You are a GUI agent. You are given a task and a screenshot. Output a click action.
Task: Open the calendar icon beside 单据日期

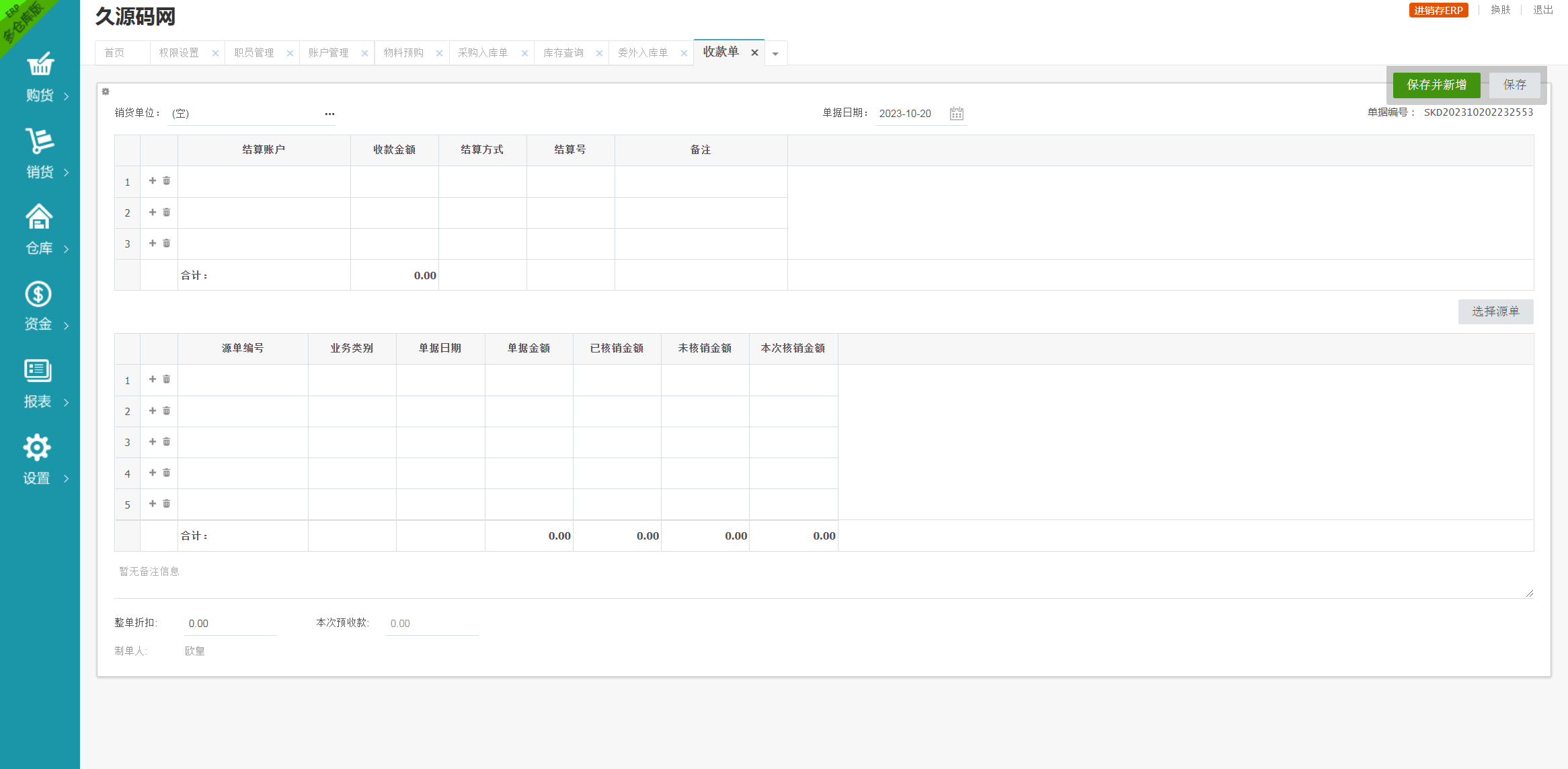click(956, 114)
